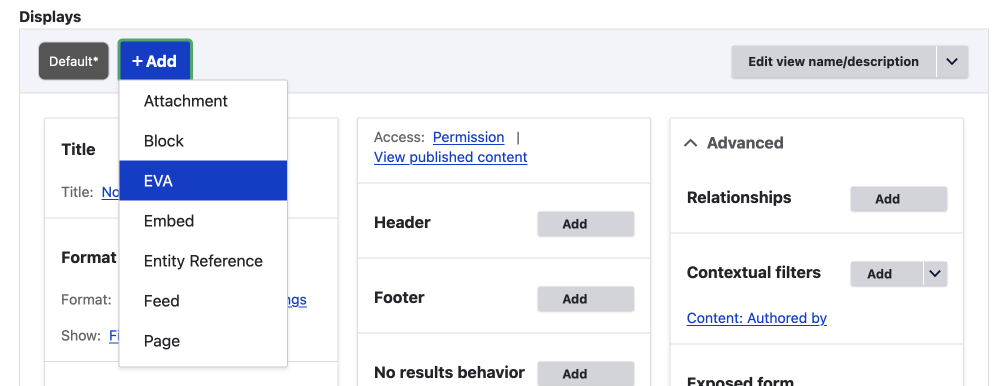This screenshot has height=386, width=1000.
Task: Collapse the Advanced section chevron
Action: click(x=690, y=143)
